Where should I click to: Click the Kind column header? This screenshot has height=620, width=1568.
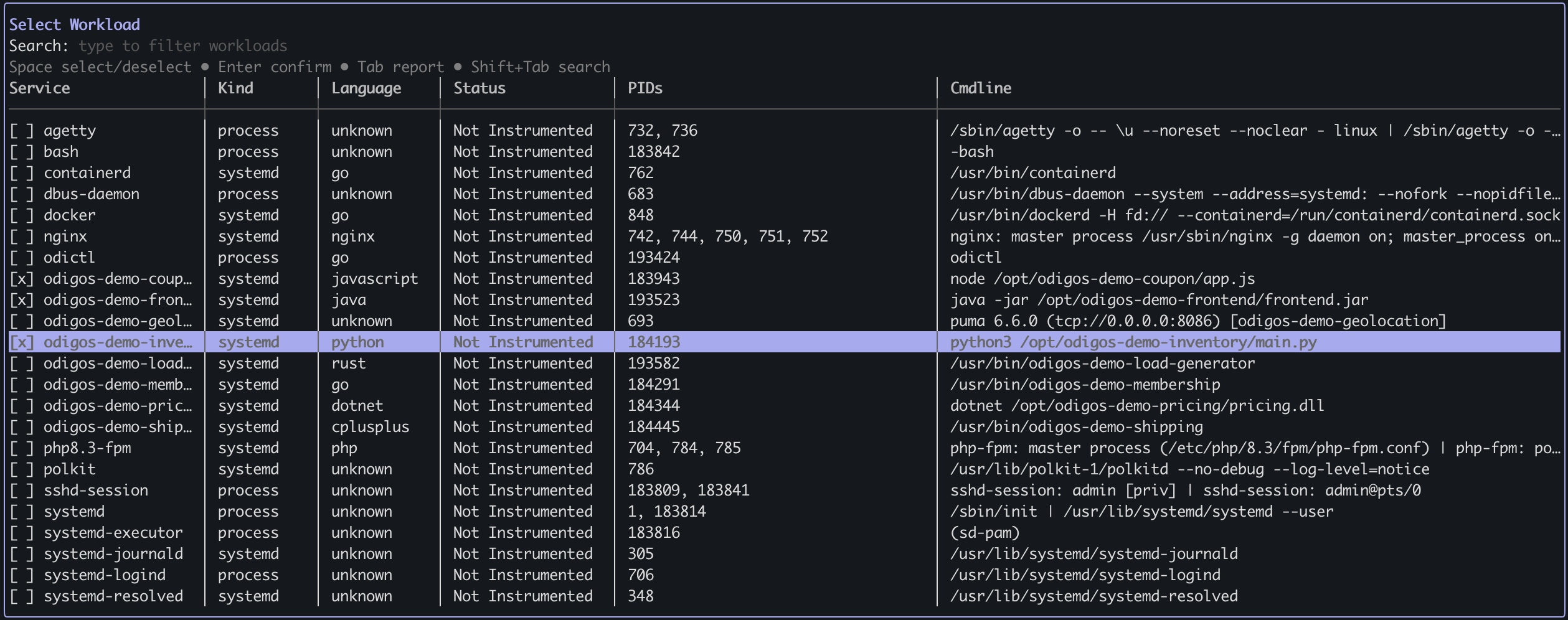click(235, 88)
